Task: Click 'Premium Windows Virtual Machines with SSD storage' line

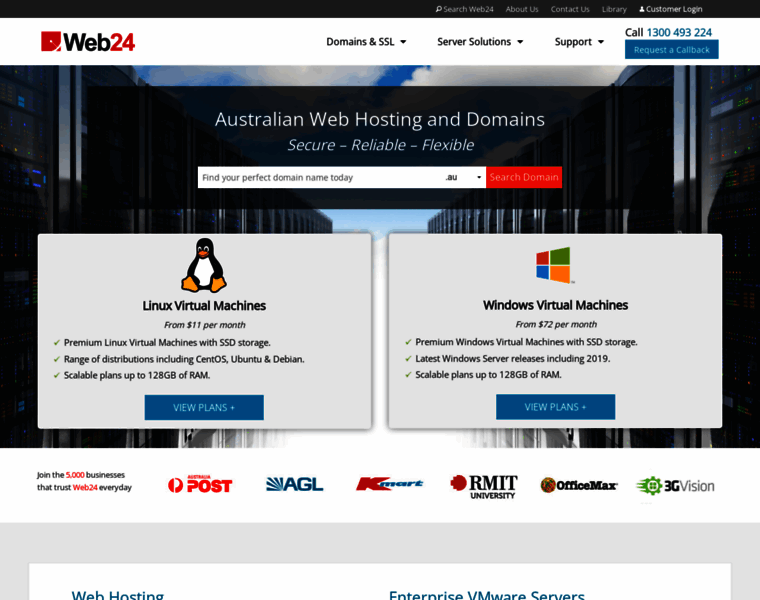Action: coord(526,342)
